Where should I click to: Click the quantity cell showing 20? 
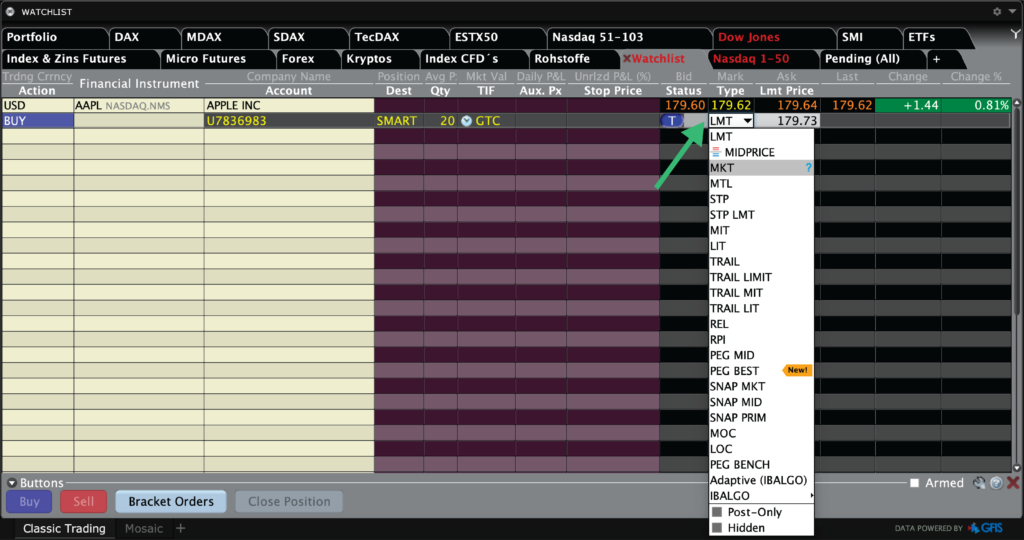[x=441, y=121]
